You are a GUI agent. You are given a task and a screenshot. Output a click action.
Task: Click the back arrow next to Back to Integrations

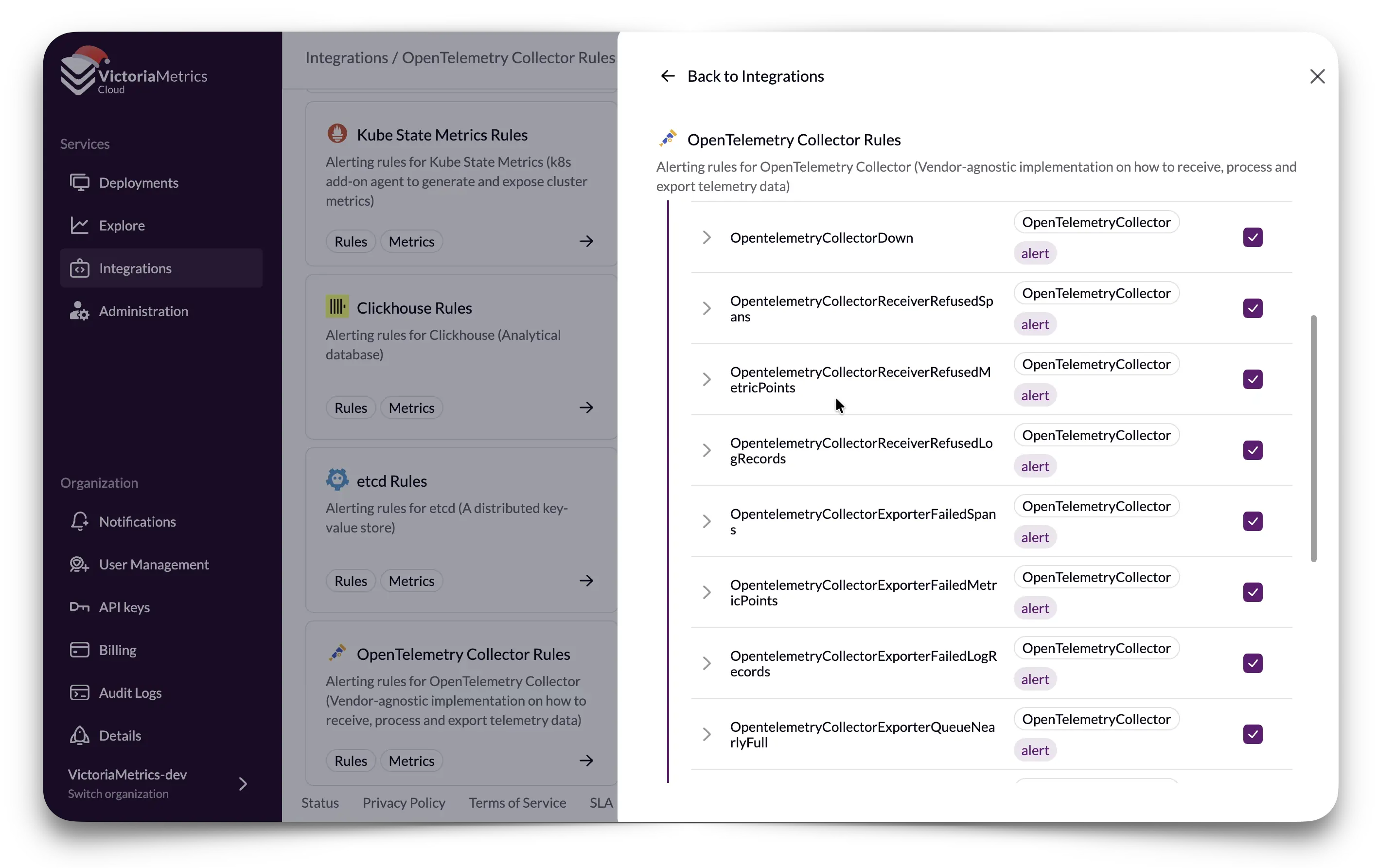click(x=667, y=76)
